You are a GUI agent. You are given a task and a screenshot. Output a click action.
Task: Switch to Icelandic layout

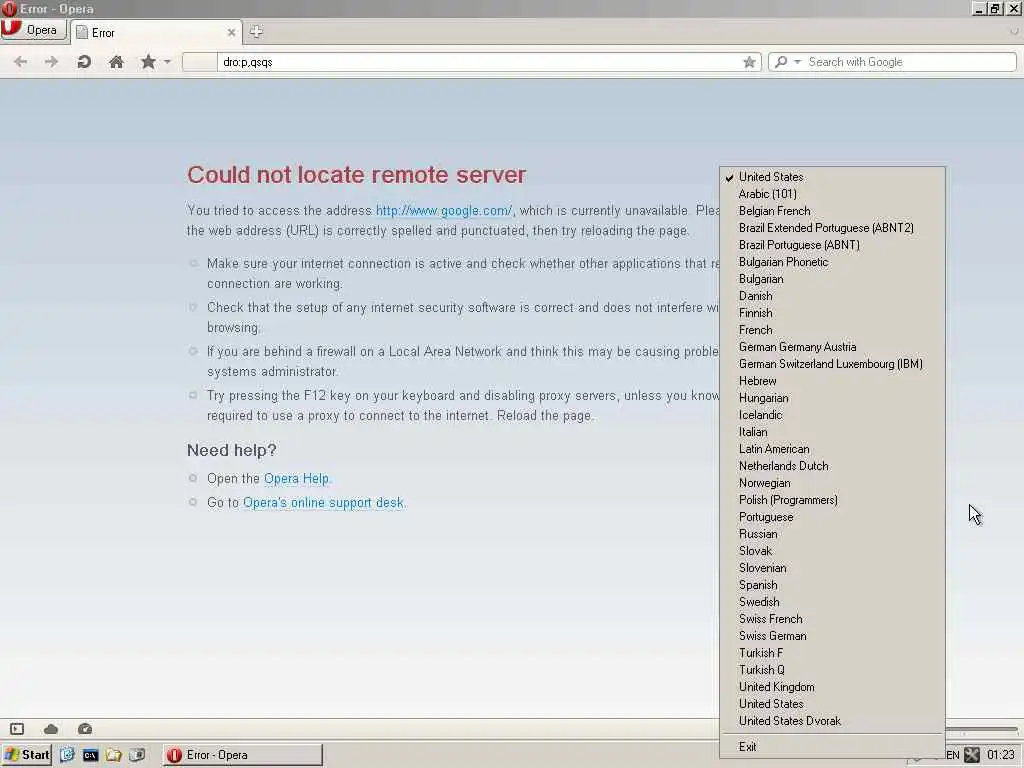tap(833, 415)
